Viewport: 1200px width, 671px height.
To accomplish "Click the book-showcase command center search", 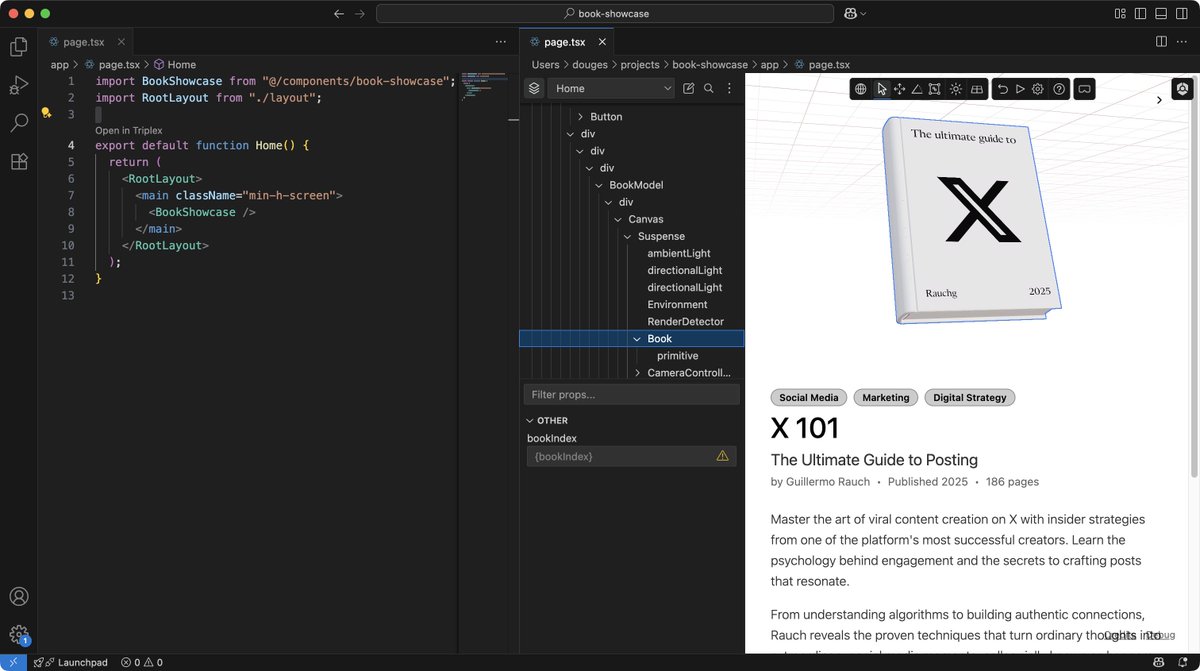I will (x=605, y=13).
